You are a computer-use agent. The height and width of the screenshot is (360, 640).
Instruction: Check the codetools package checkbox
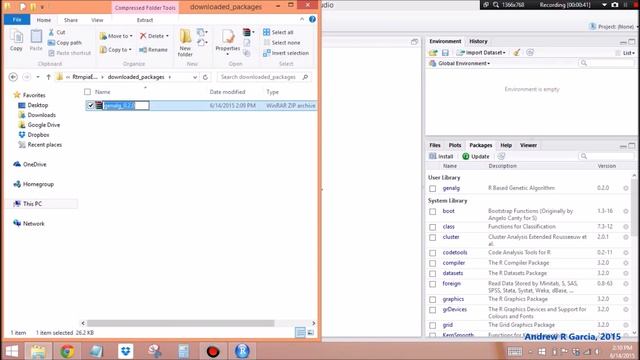[433, 253]
